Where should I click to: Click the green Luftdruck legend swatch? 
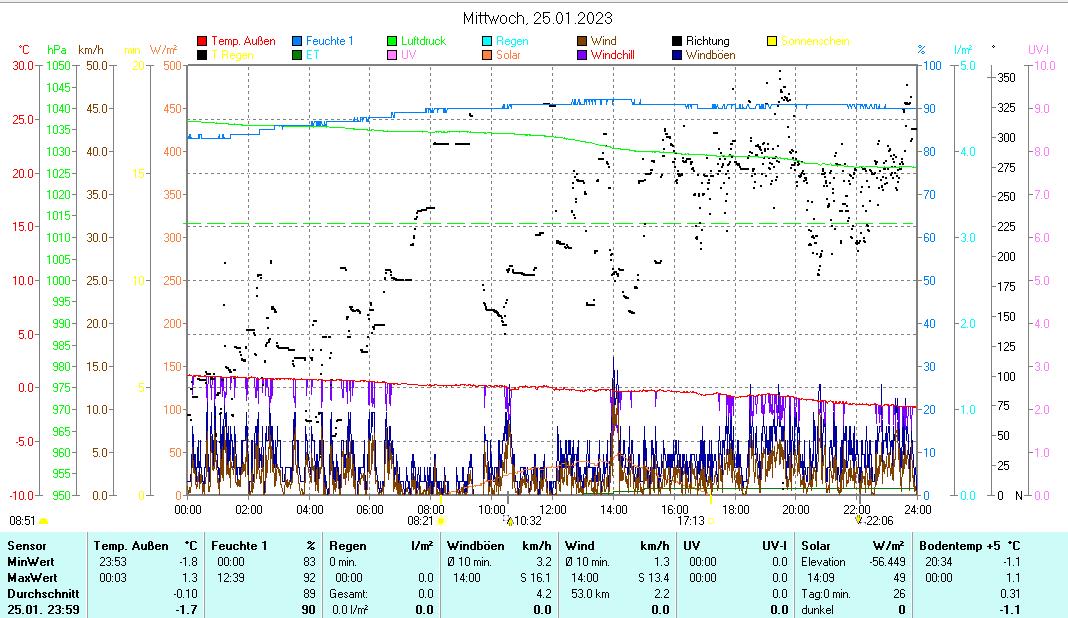392,41
